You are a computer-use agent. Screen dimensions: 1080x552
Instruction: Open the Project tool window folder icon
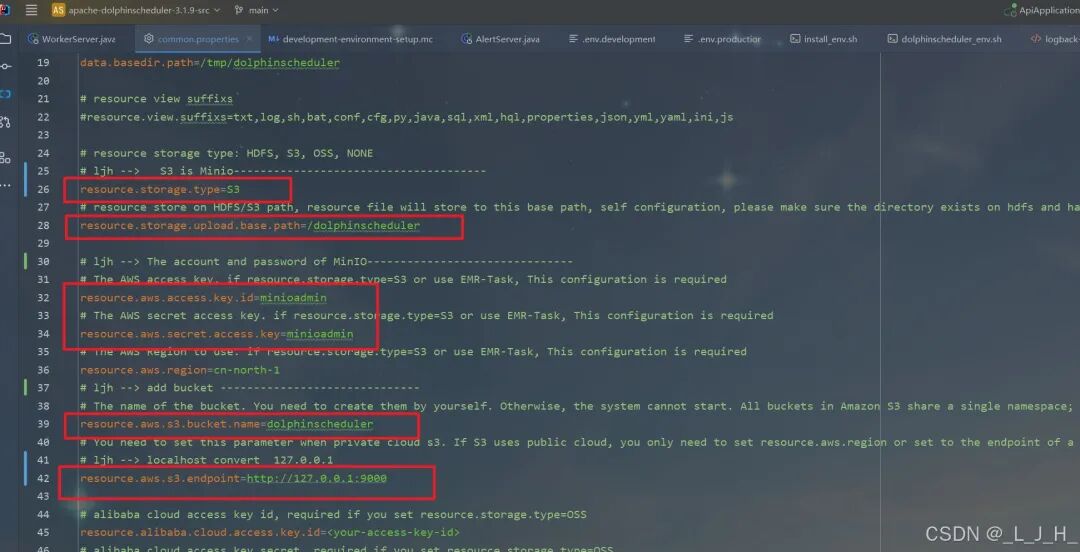(x=6, y=39)
